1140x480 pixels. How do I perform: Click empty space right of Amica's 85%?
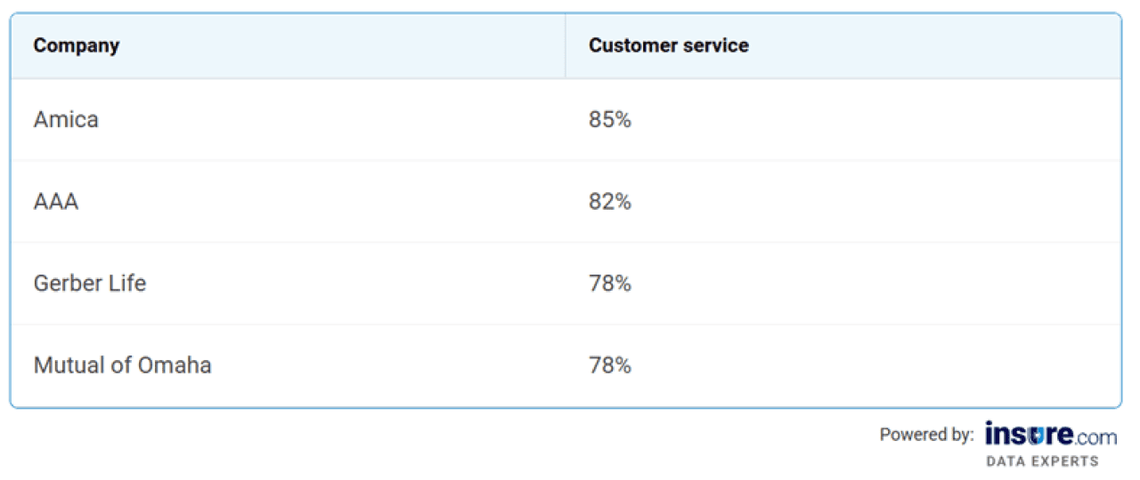[x=870, y=120]
